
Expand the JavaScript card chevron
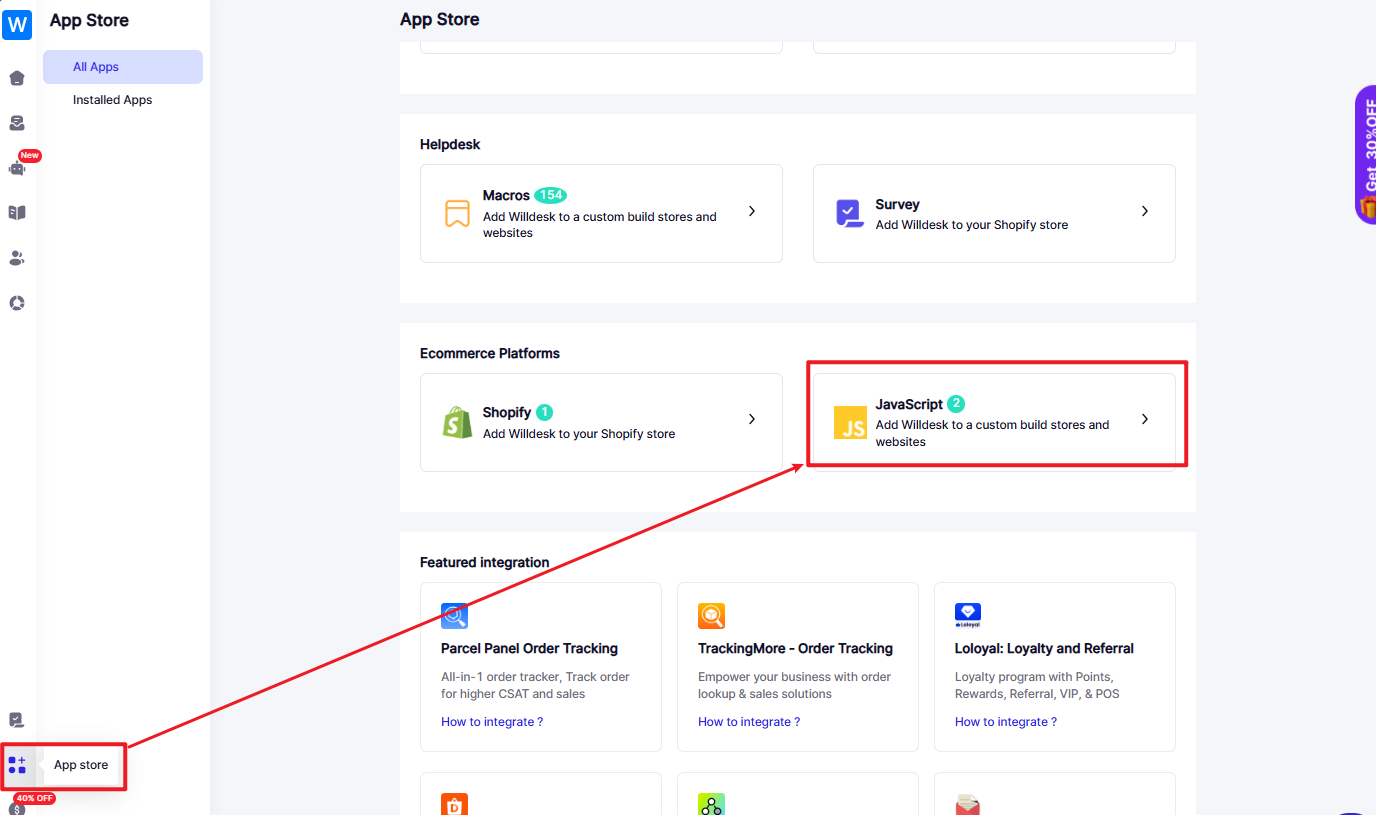pos(1145,420)
